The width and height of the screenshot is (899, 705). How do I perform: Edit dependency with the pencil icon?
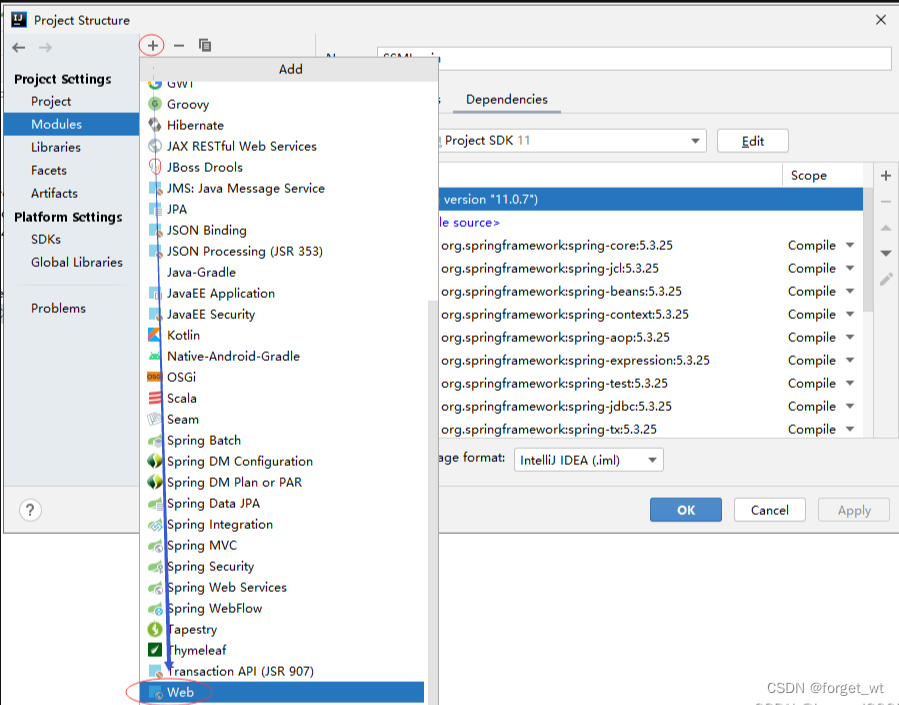tap(886, 279)
